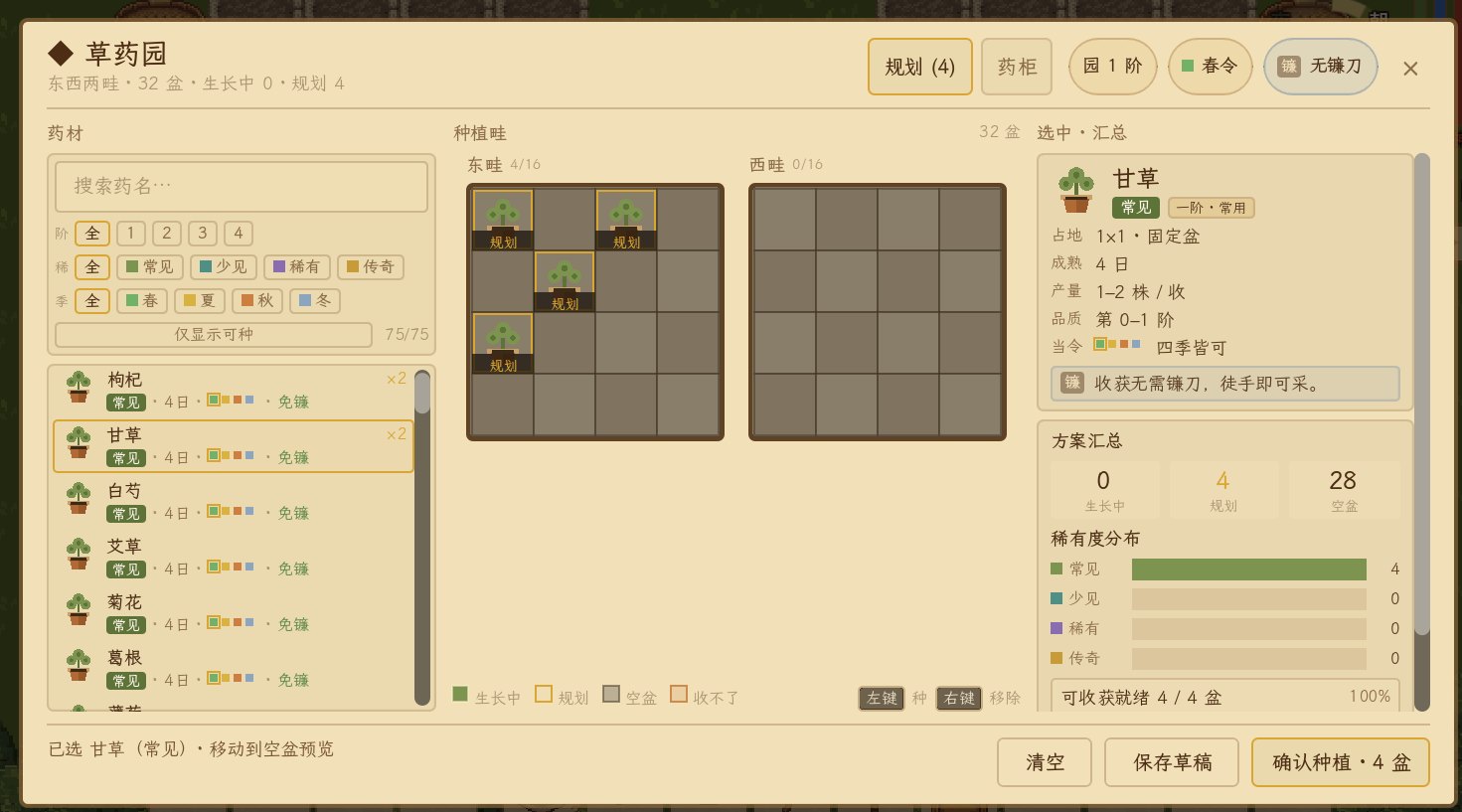
Task: Toggle the 稀有 rarity filter
Action: pos(297,266)
